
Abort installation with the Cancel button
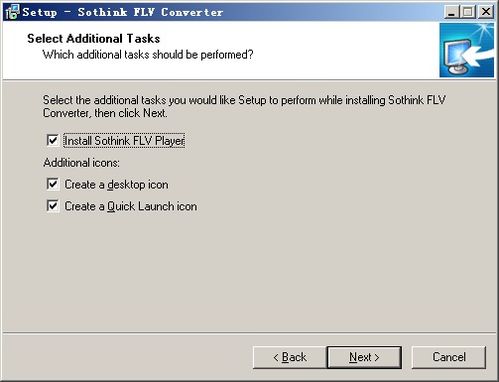click(x=449, y=357)
